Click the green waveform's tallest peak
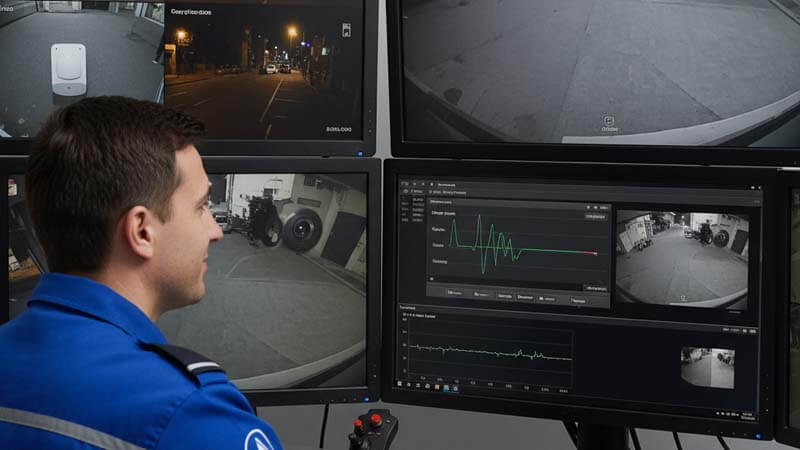800x450 pixels. (x=478, y=218)
